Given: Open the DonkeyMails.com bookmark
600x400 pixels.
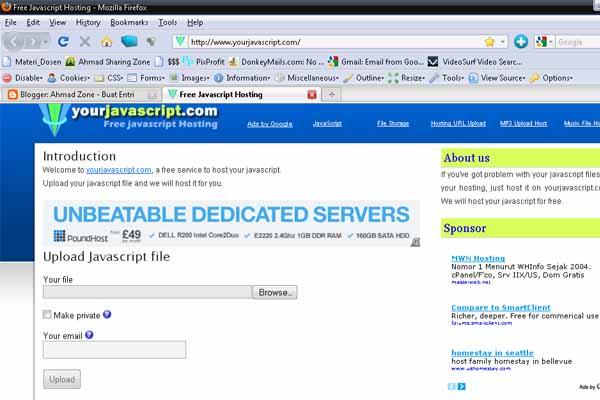Looking at the screenshot, I should pyautogui.click(x=277, y=62).
